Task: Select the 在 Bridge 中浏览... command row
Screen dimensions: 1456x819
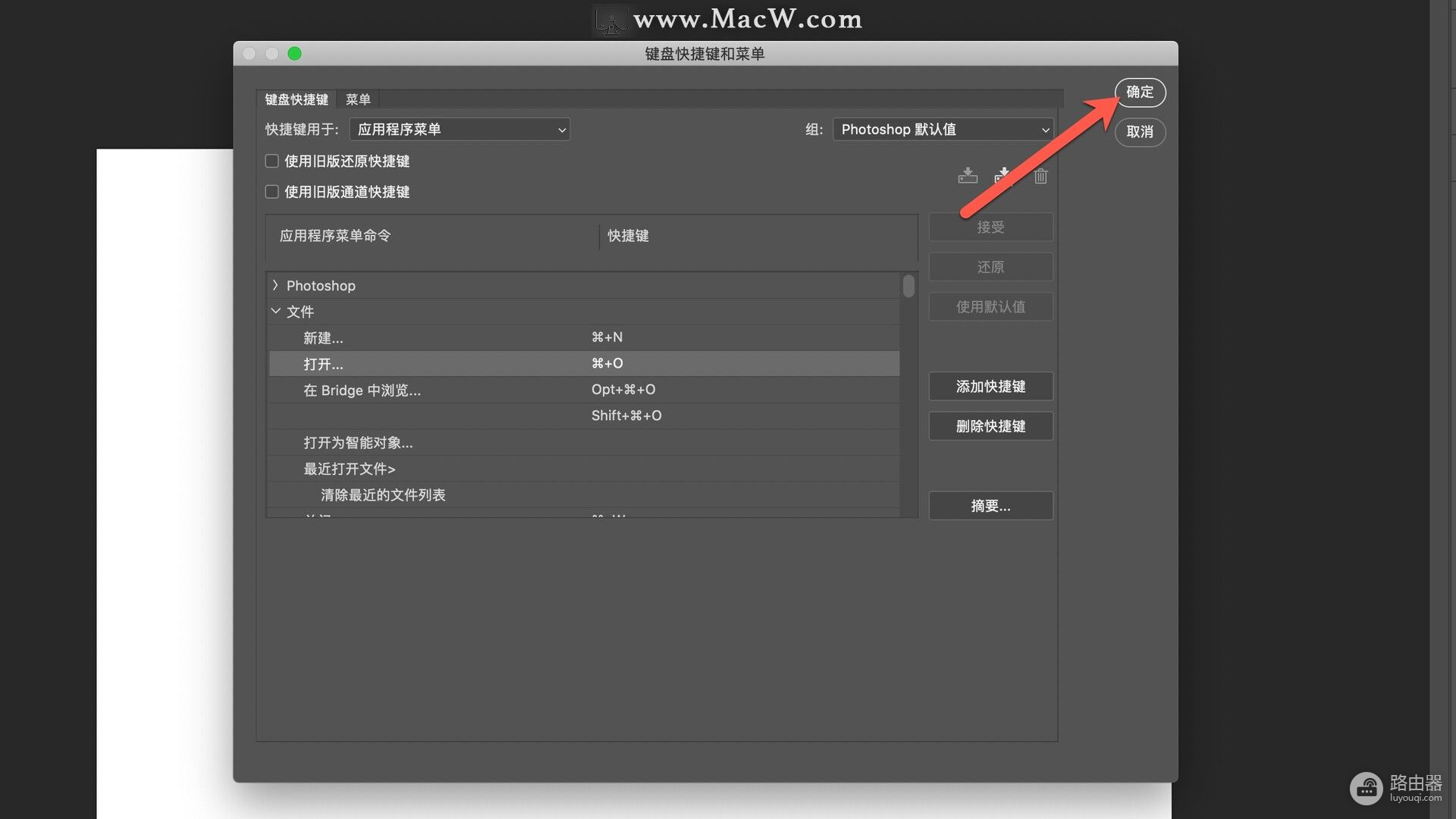Action: [x=455, y=391]
